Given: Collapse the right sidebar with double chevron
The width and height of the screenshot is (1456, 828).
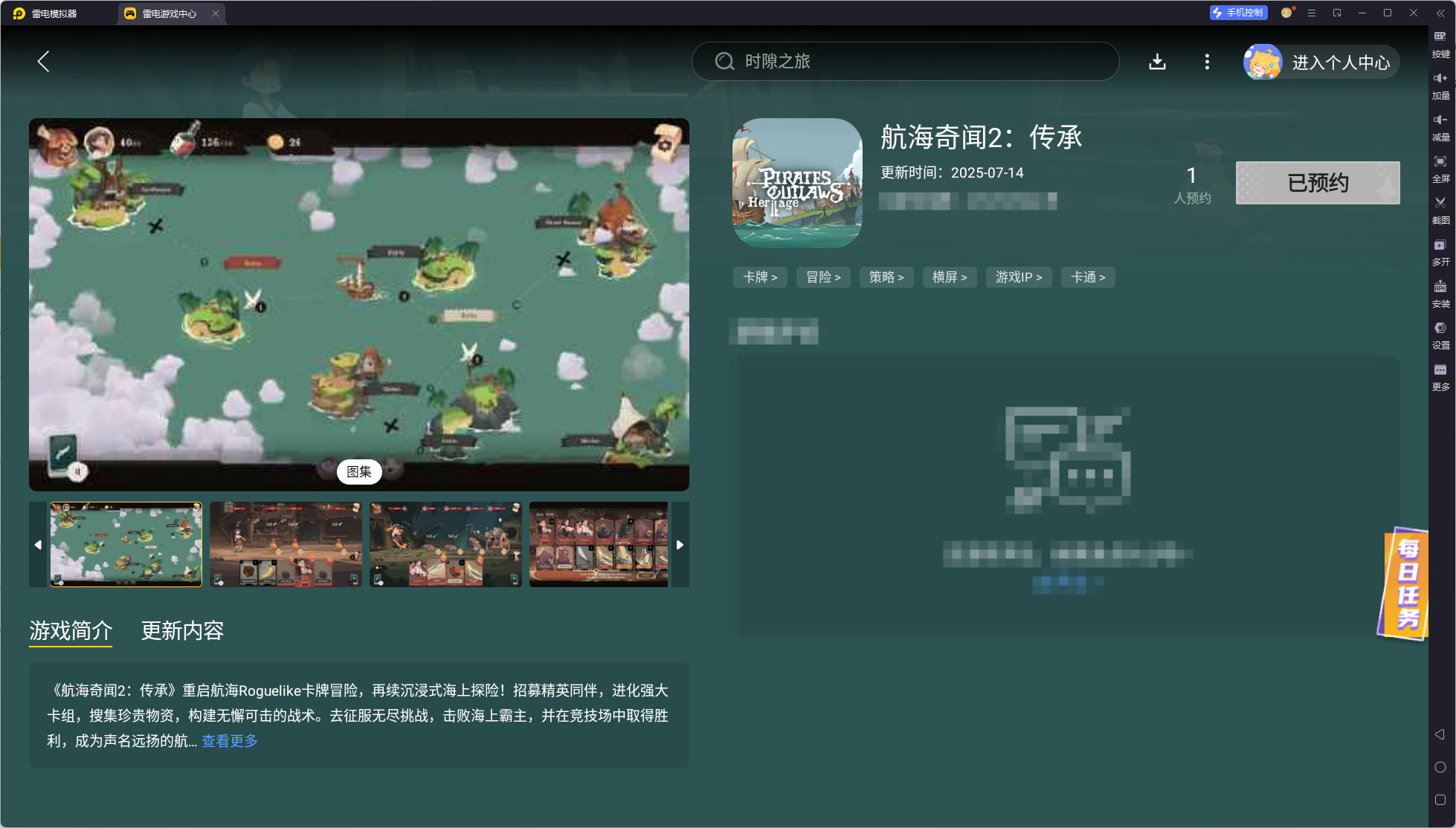Looking at the screenshot, I should point(1440,13).
